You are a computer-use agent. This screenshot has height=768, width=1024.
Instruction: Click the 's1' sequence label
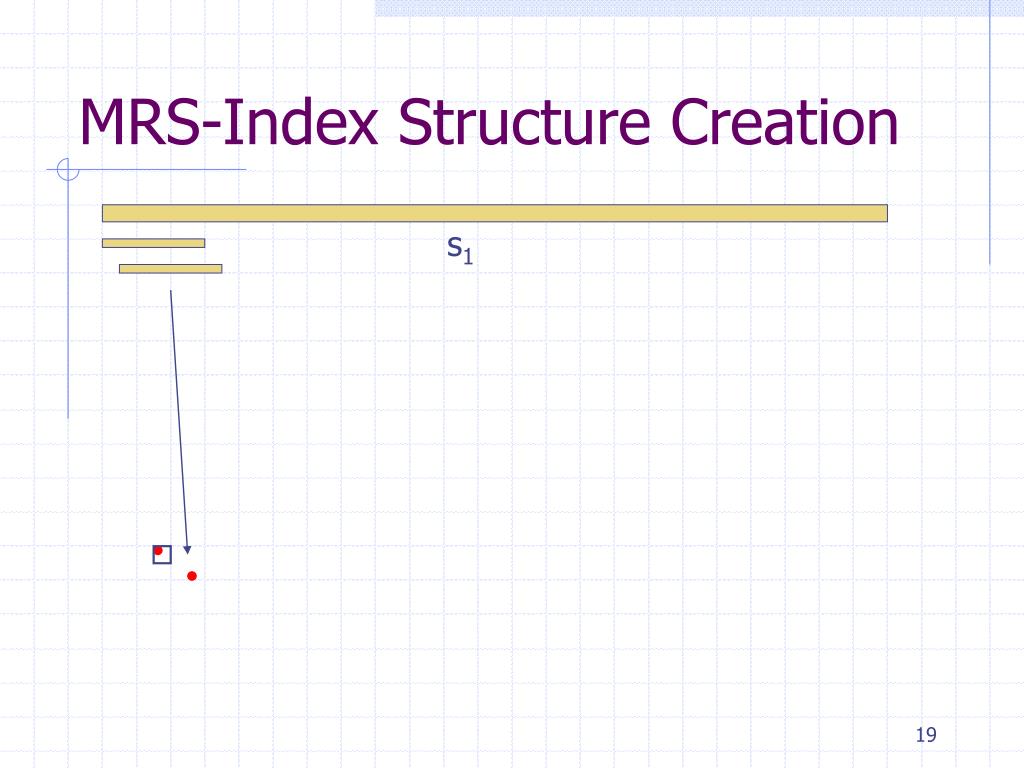pyautogui.click(x=460, y=249)
